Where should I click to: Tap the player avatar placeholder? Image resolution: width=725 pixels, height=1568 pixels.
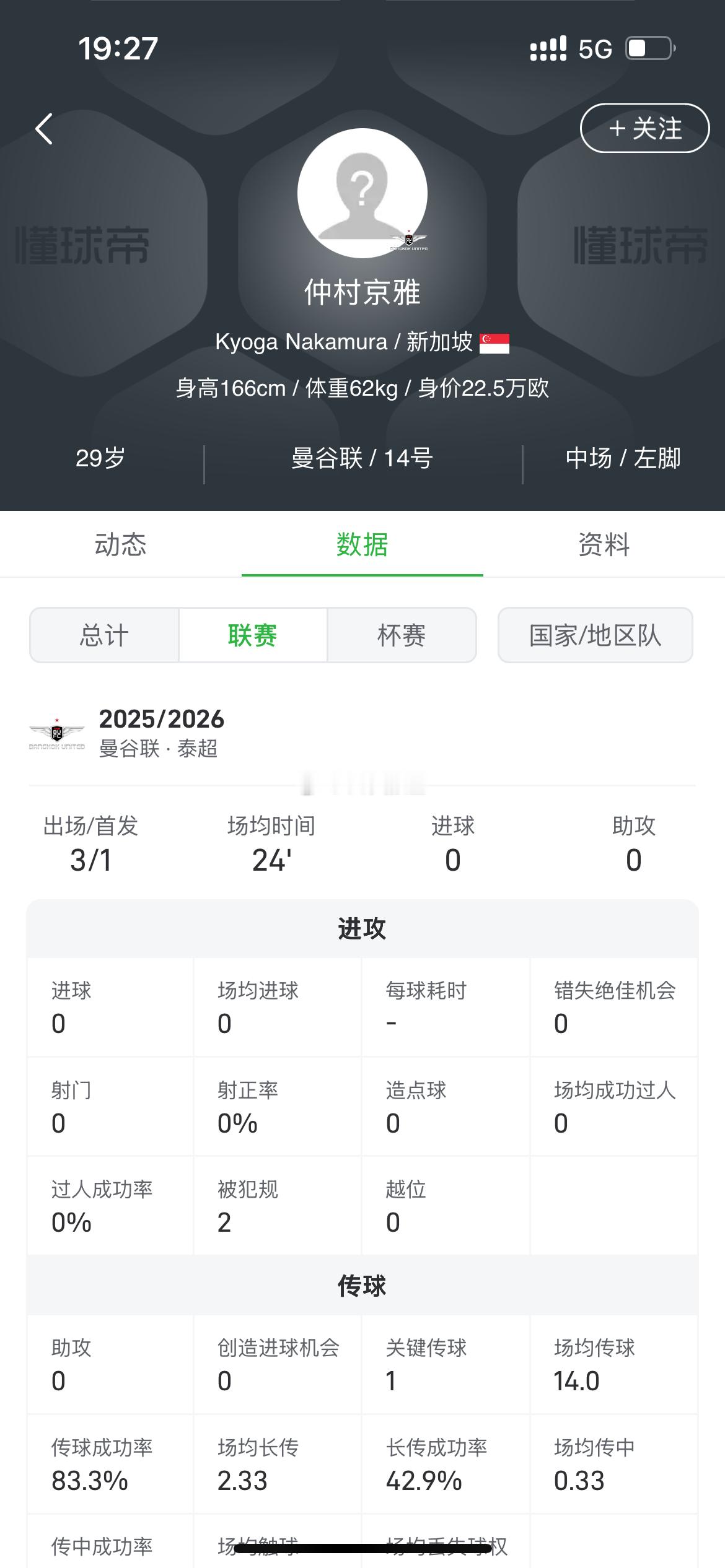click(x=362, y=192)
